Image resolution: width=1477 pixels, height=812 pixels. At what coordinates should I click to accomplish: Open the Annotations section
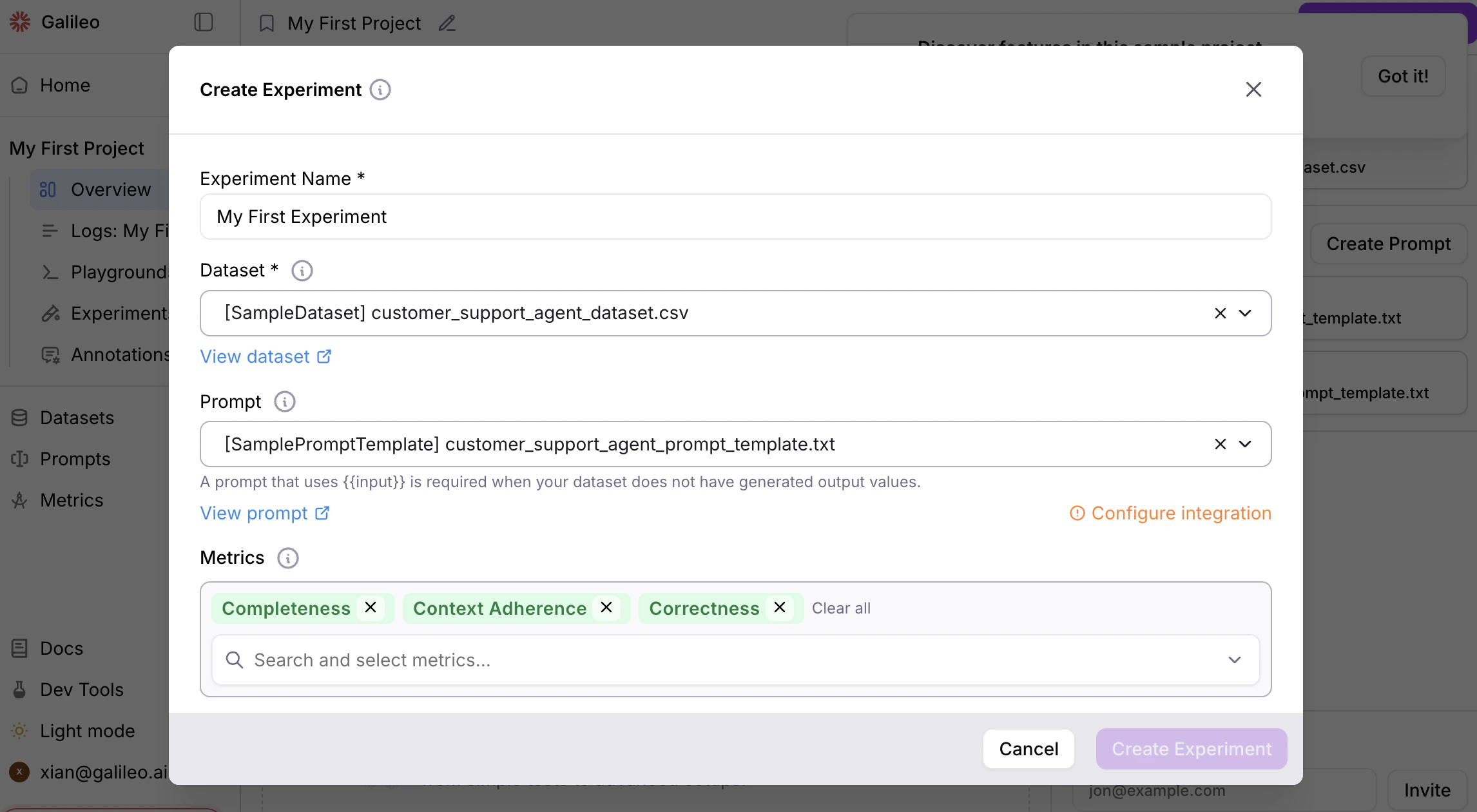[x=121, y=354]
